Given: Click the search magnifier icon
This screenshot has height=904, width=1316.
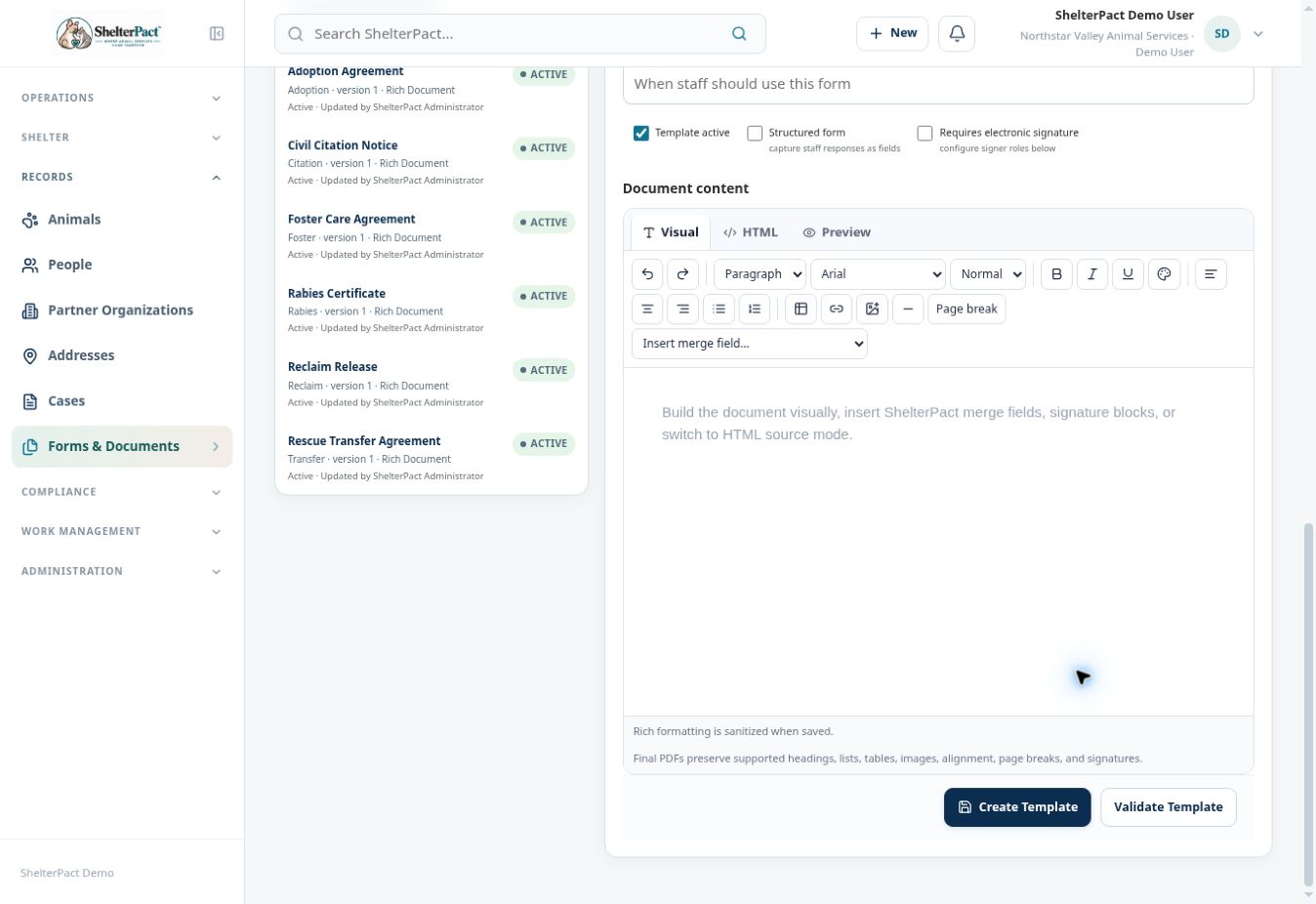Looking at the screenshot, I should (739, 34).
